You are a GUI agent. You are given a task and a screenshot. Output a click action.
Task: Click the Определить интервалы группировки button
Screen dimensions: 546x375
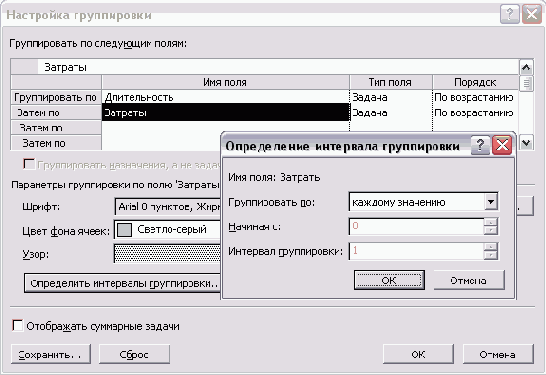pos(122,283)
